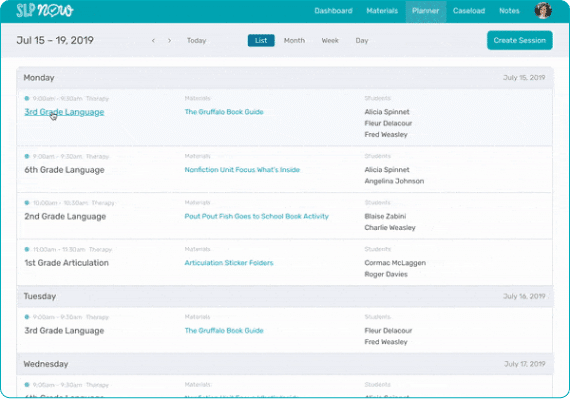Switch to Week view
The width and height of the screenshot is (570, 399).
pyautogui.click(x=330, y=40)
